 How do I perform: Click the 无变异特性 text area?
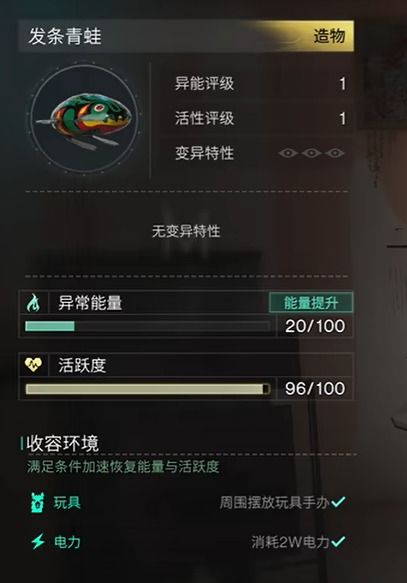point(186,231)
